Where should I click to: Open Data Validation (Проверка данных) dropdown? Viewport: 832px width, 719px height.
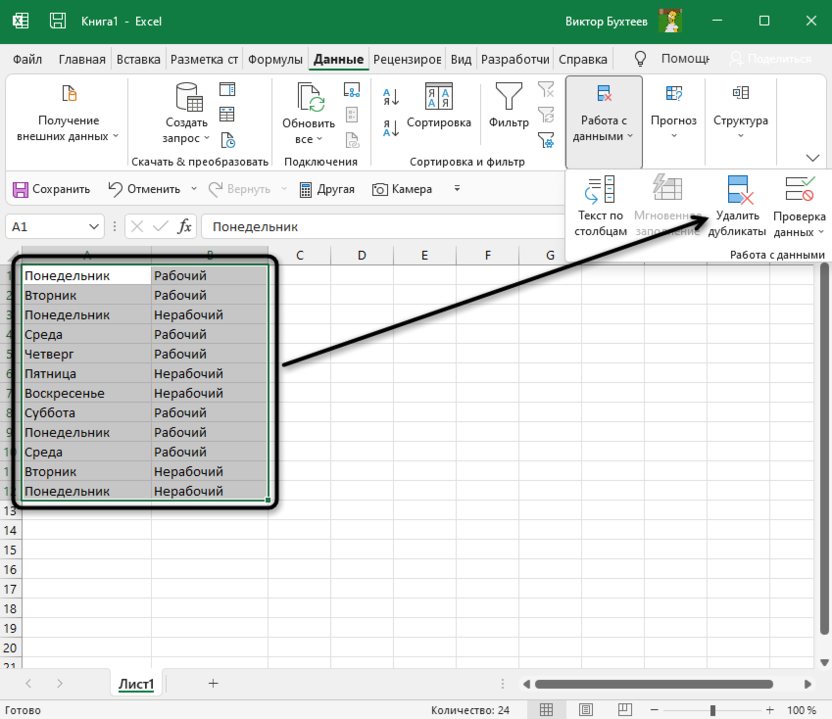[799, 207]
